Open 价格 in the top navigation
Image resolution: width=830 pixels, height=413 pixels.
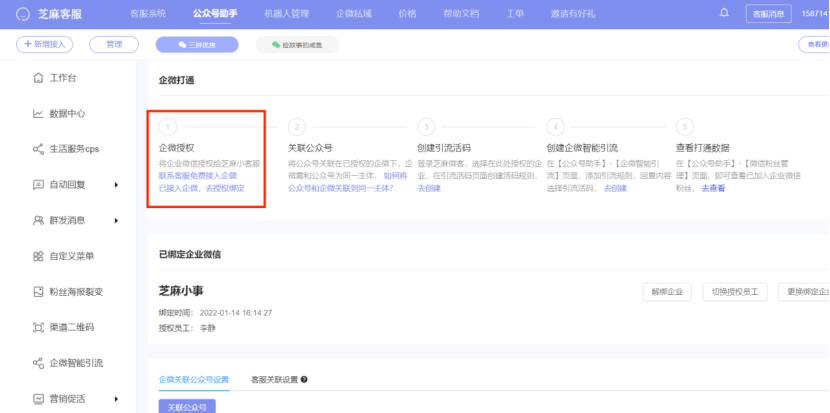(x=407, y=14)
